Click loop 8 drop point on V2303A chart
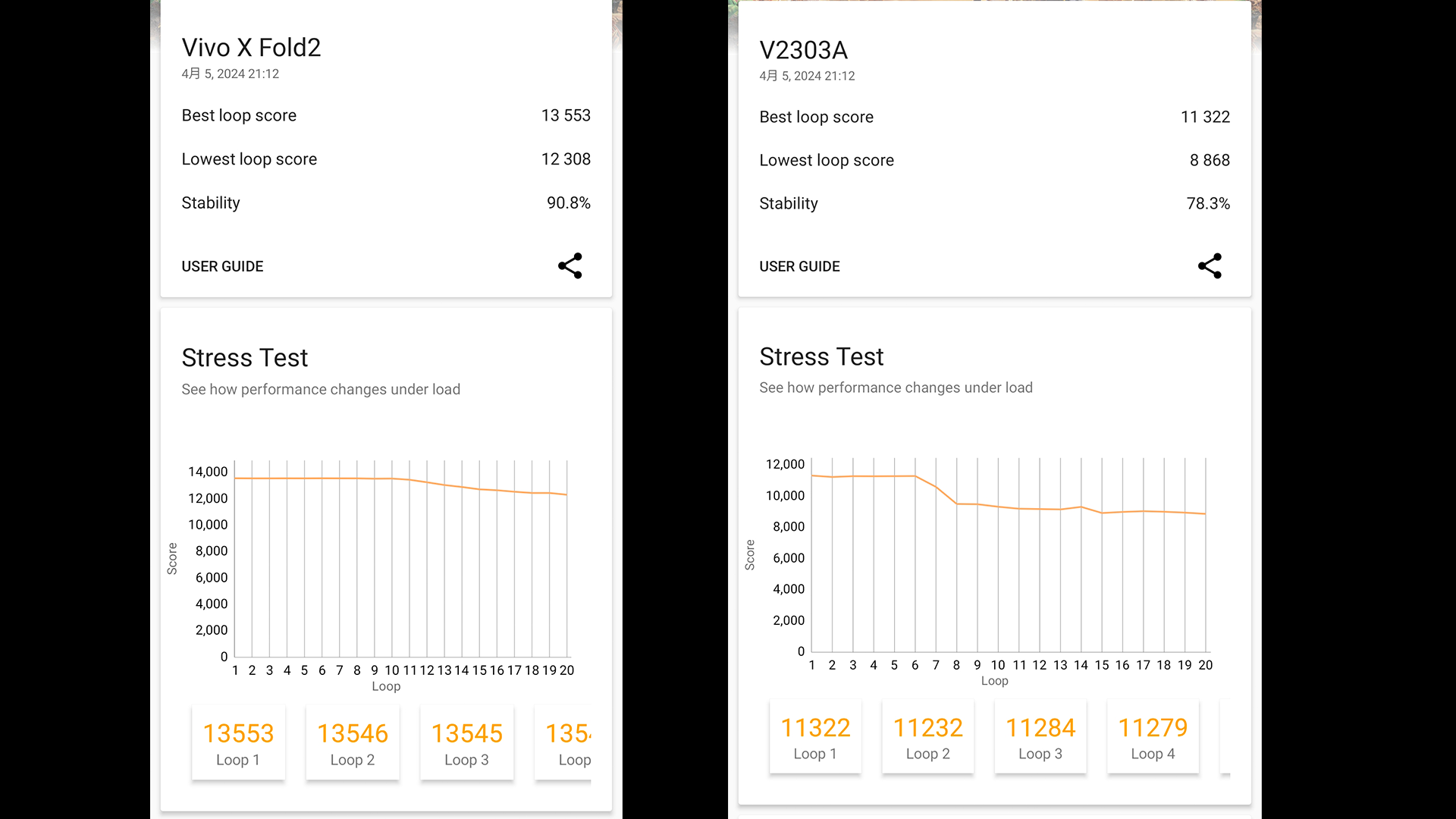 click(956, 504)
